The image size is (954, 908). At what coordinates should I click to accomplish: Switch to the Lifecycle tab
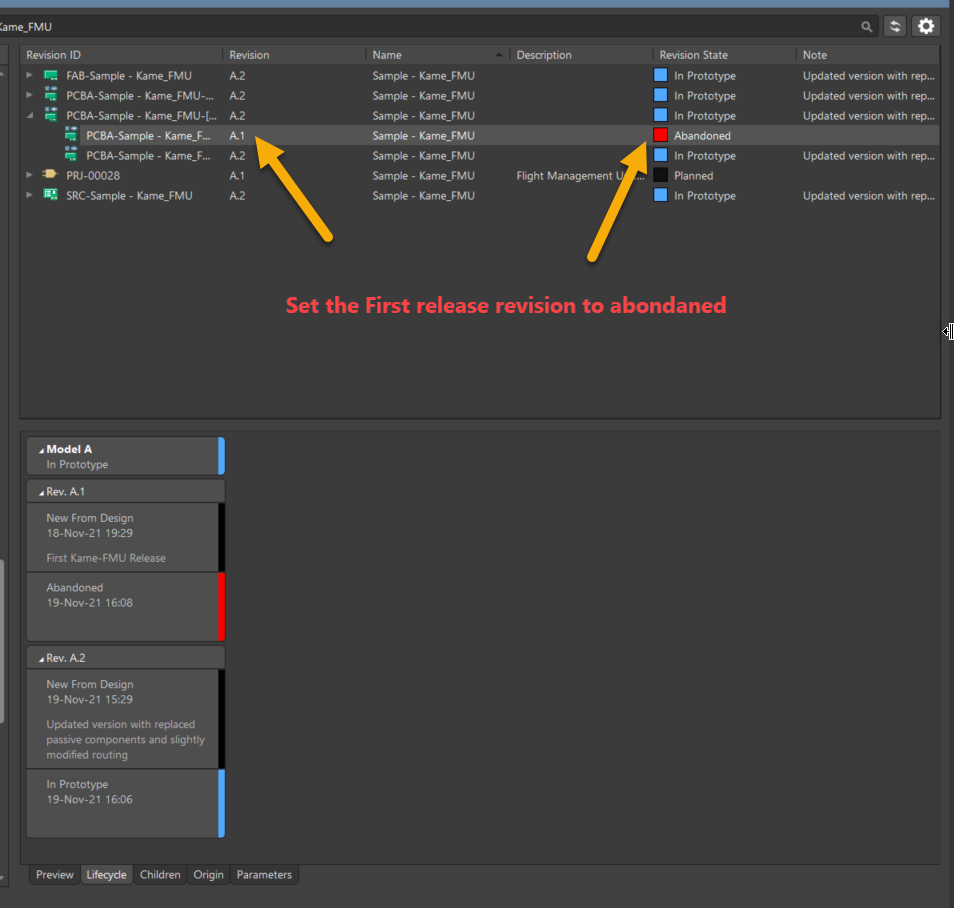click(x=106, y=875)
